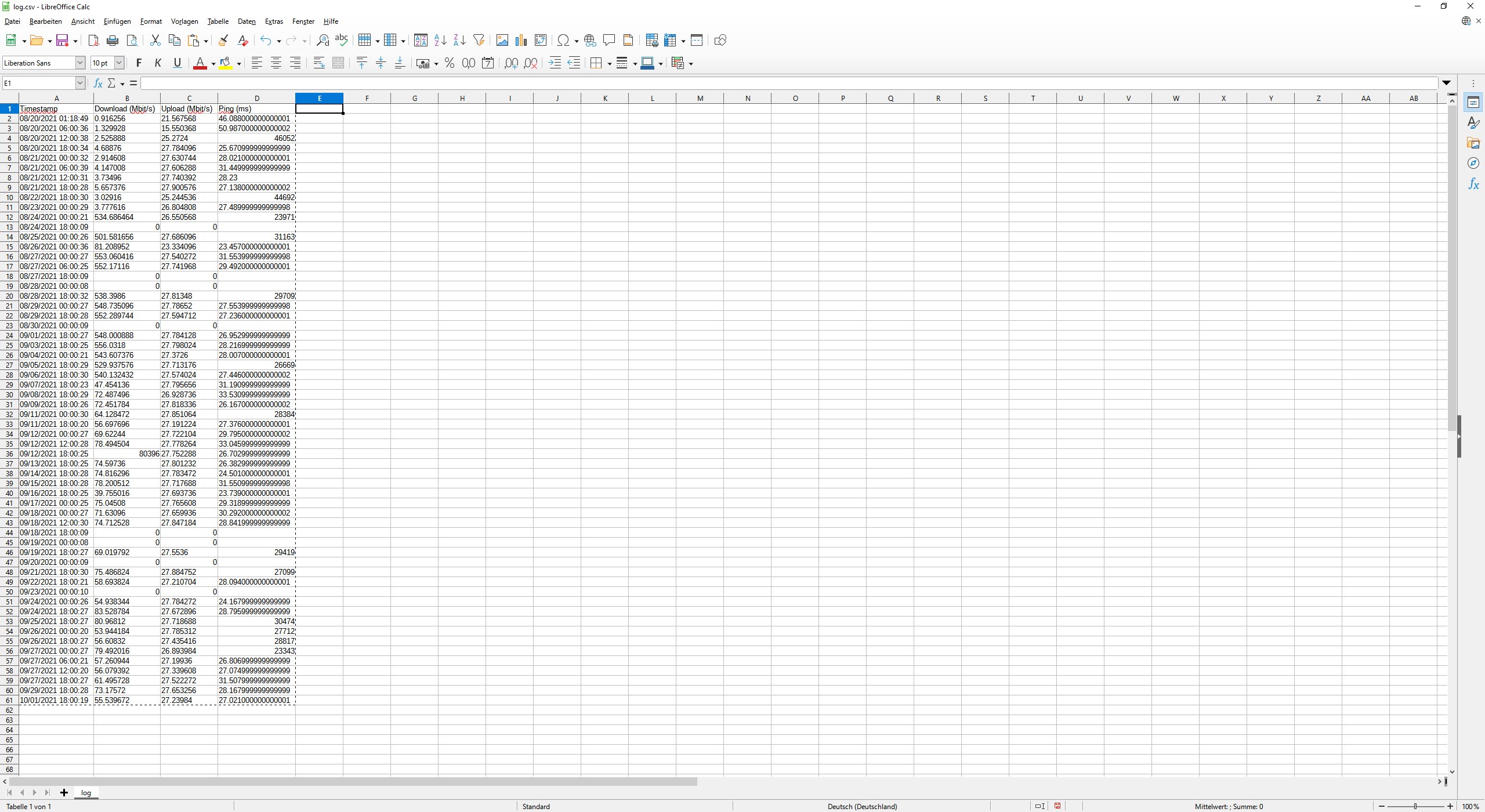Insert a chart using the chart icon
The height and width of the screenshot is (812, 1485).
coord(521,41)
